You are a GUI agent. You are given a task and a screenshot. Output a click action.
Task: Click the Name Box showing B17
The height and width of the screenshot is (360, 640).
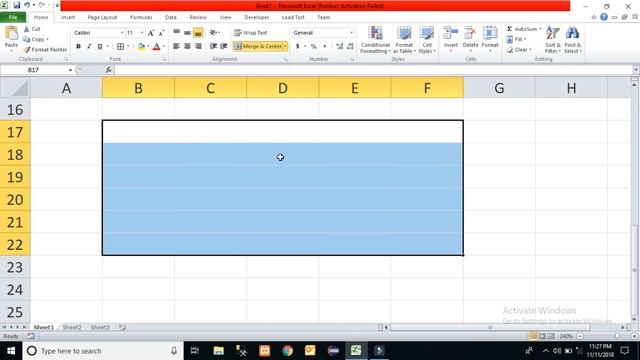(33, 70)
